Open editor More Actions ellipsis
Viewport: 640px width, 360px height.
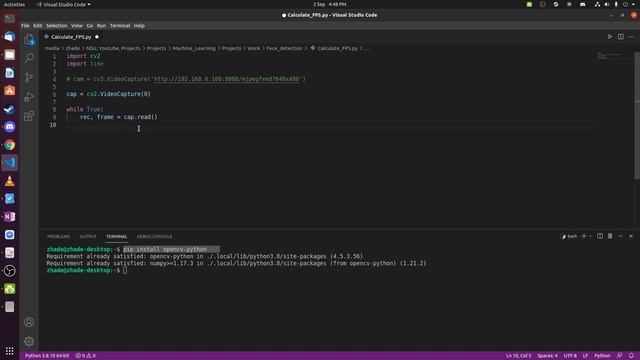[x=631, y=37]
